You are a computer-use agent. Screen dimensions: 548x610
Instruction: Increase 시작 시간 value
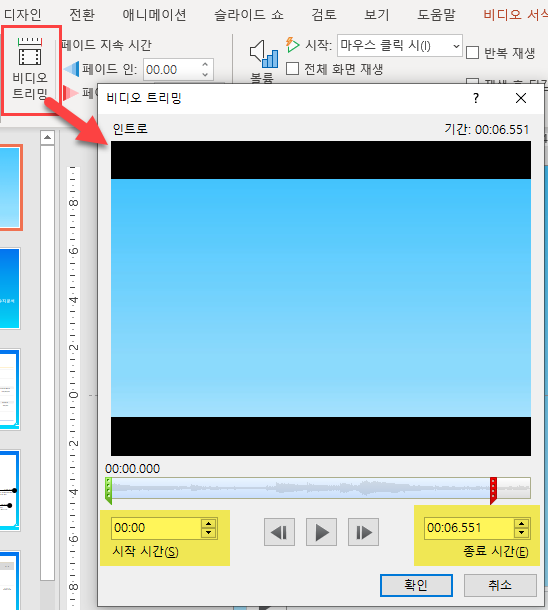[209, 524]
